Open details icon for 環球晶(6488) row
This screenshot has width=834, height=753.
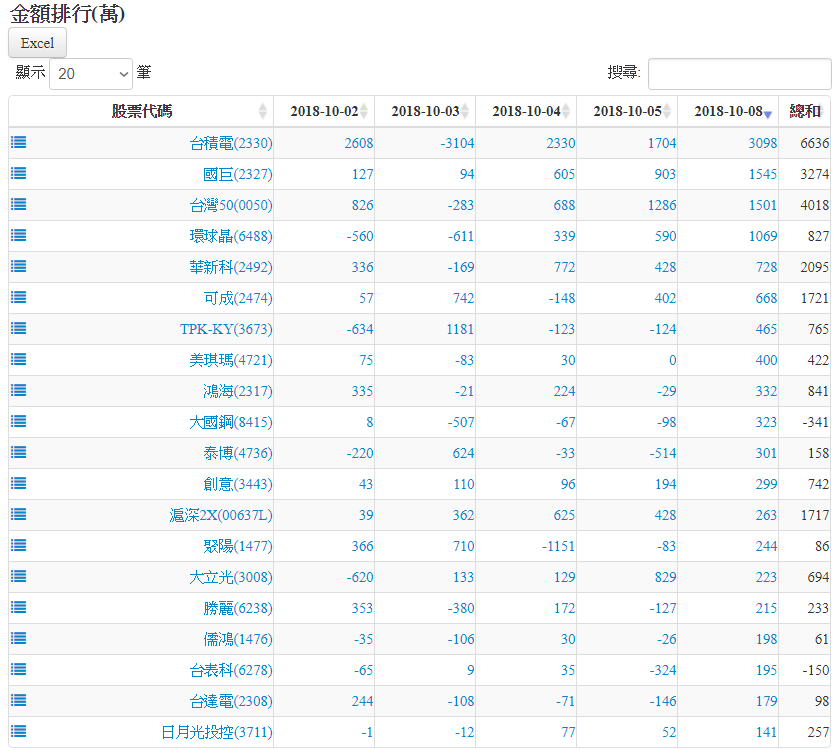[x=18, y=235]
